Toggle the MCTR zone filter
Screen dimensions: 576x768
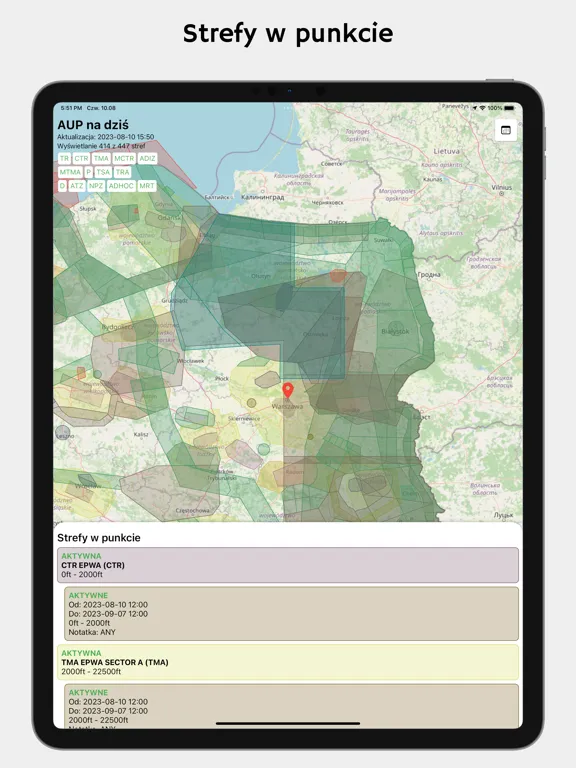click(x=124, y=158)
